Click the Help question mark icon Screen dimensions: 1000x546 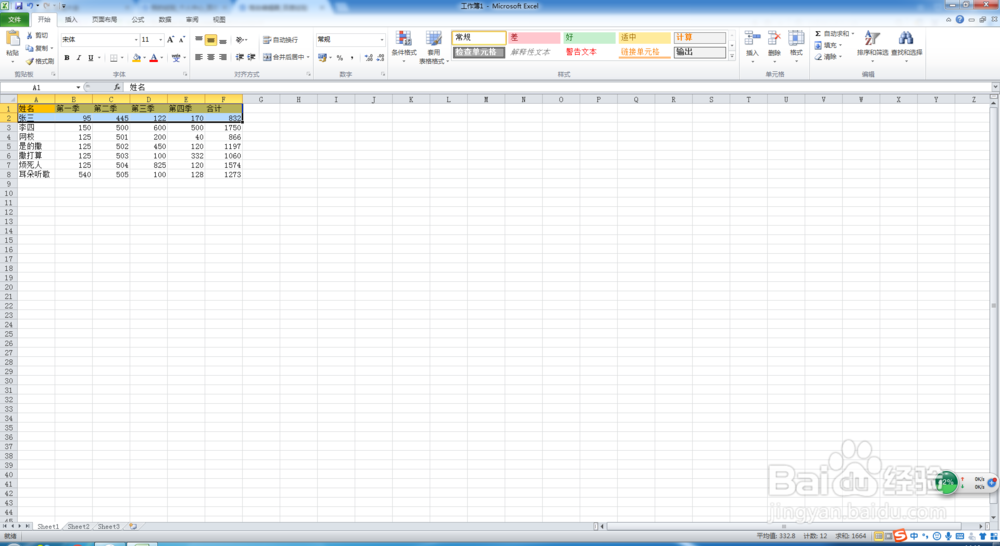point(960,20)
